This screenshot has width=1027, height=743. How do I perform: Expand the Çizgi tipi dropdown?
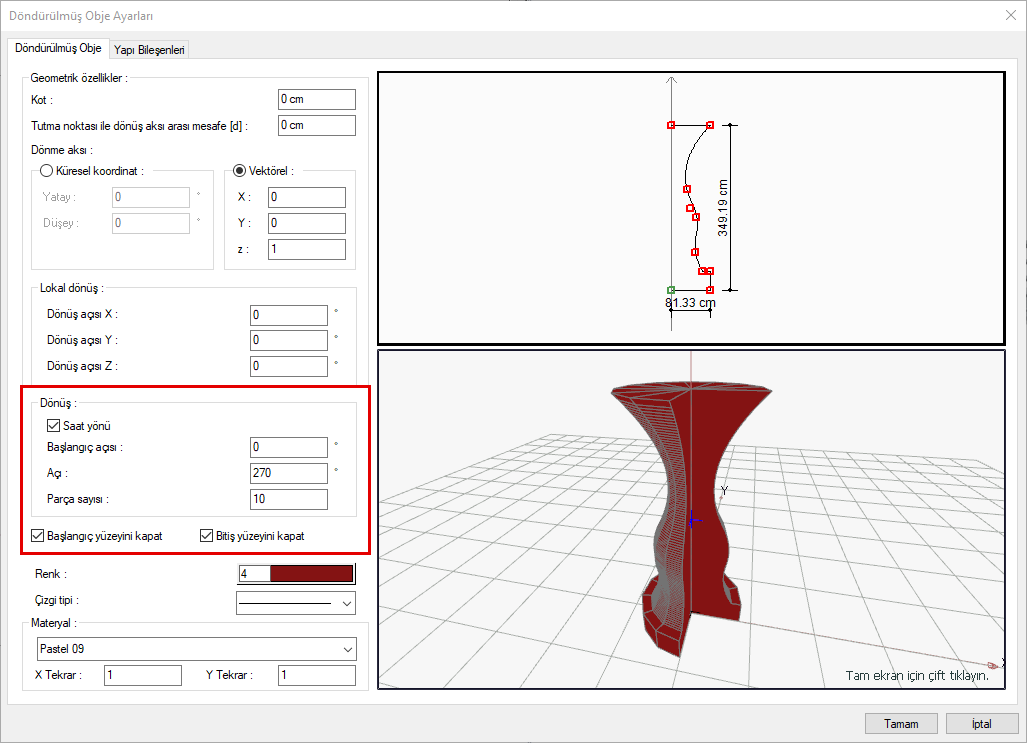click(295, 603)
